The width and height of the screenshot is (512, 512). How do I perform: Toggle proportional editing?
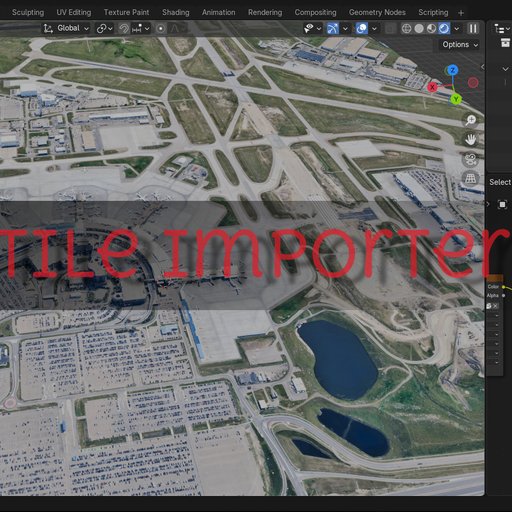(x=160, y=29)
